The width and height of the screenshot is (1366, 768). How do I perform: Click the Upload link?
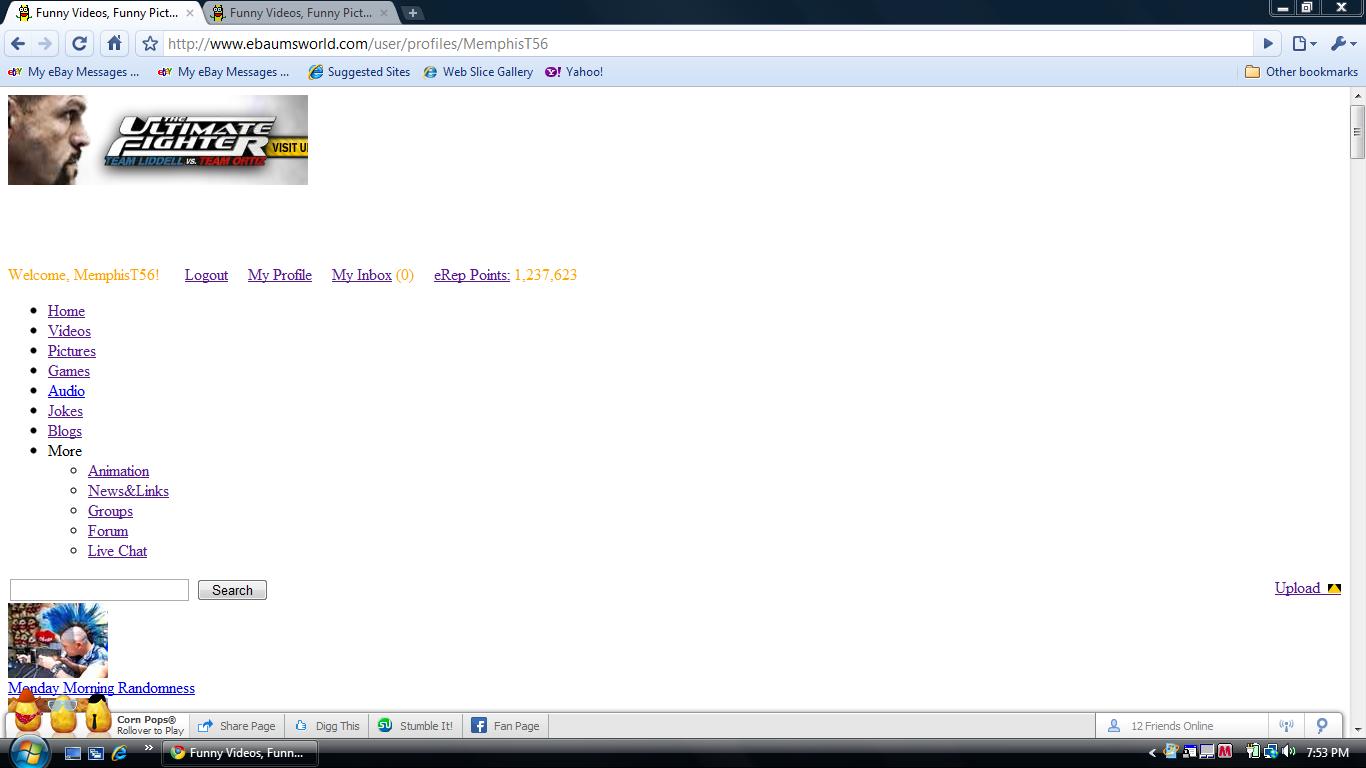(1297, 588)
